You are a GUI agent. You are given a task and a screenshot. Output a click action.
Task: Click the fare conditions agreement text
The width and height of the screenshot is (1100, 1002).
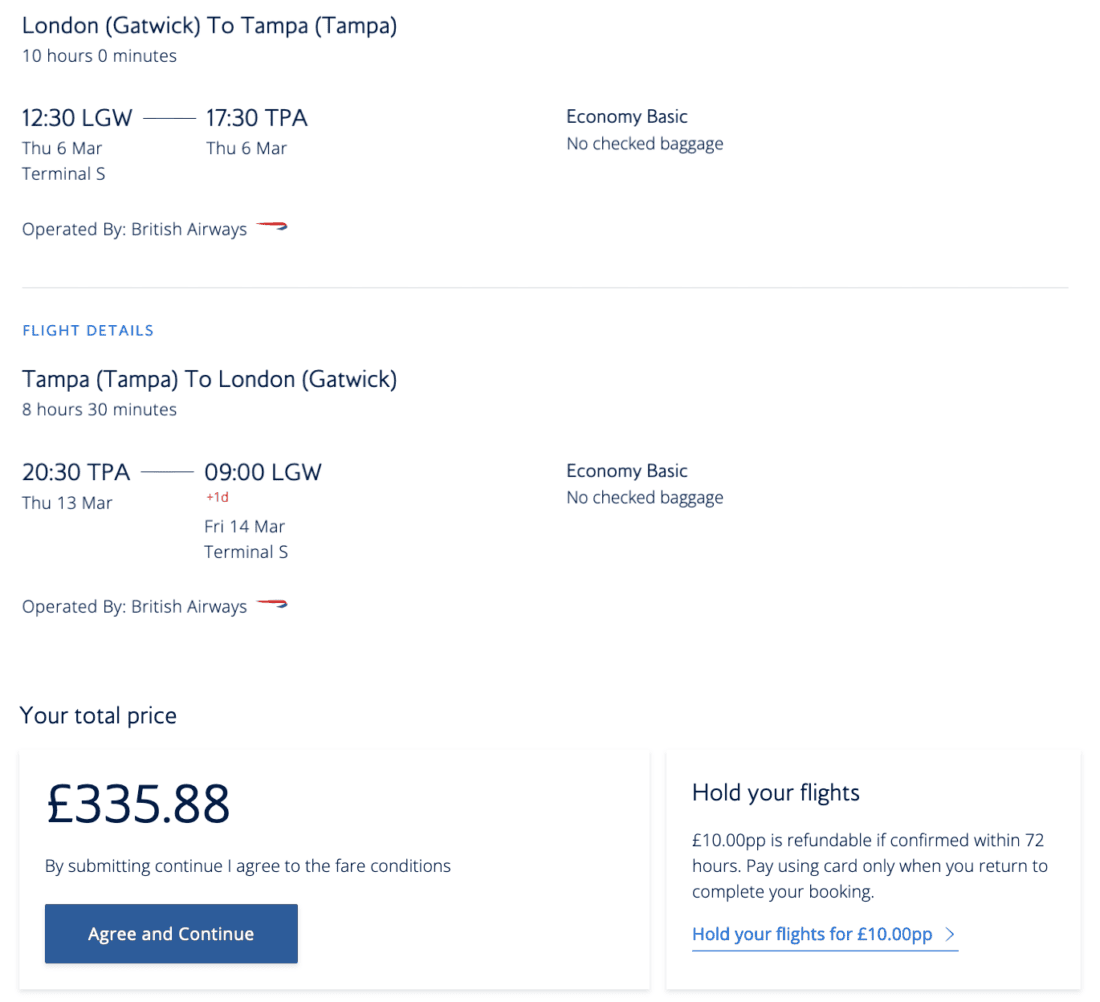coord(248,866)
